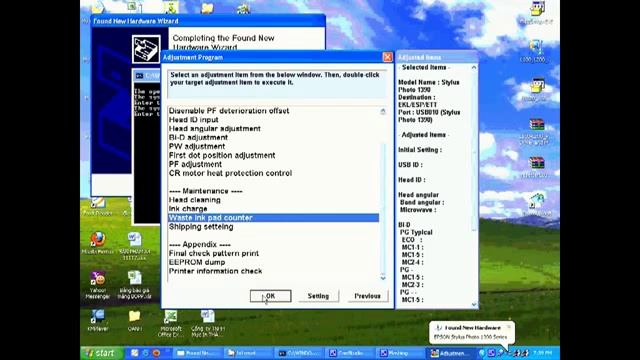Click the Adjusted Items panel scroll-down arrow
This screenshot has height=360, width=640.
[474, 304]
